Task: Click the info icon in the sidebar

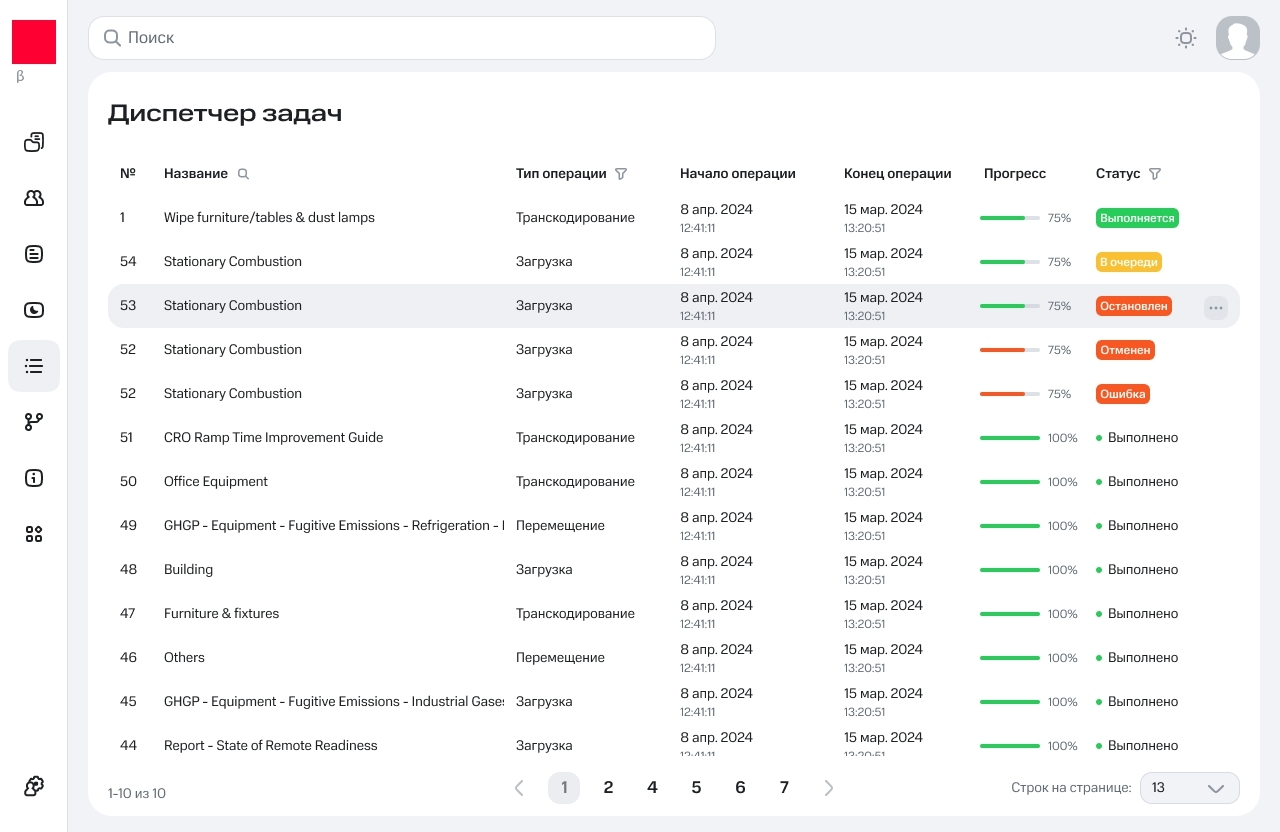Action: coord(34,478)
